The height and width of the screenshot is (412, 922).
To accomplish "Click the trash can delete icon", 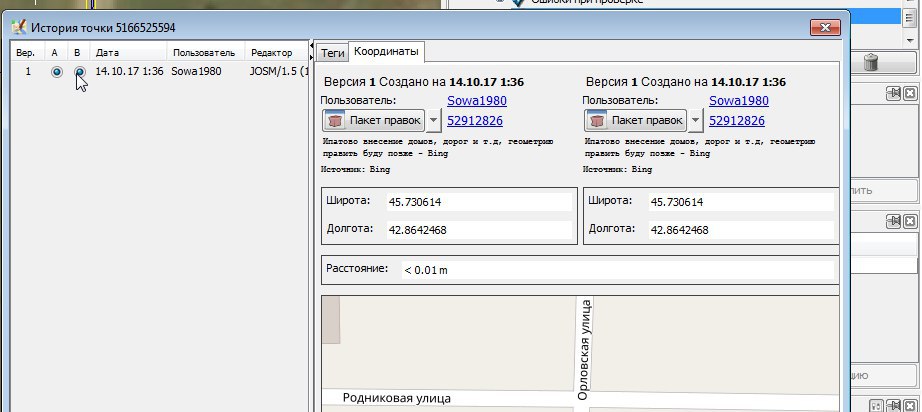I will [872, 63].
